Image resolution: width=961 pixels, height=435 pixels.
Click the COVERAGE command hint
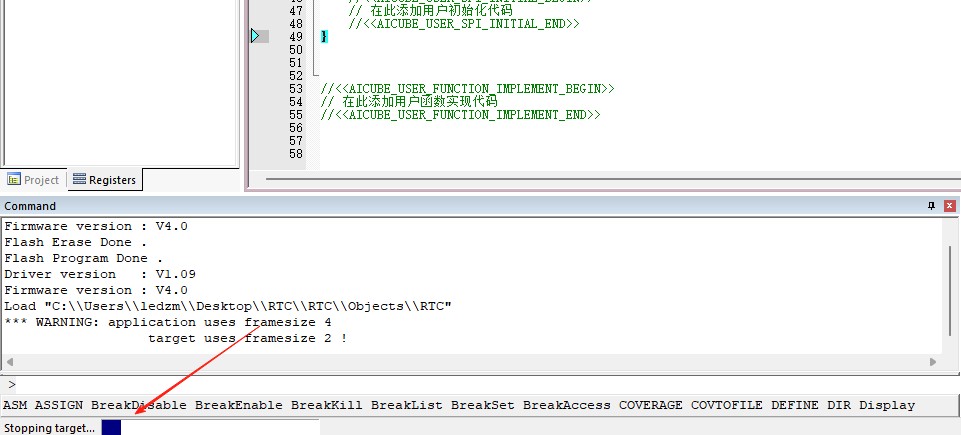point(650,405)
